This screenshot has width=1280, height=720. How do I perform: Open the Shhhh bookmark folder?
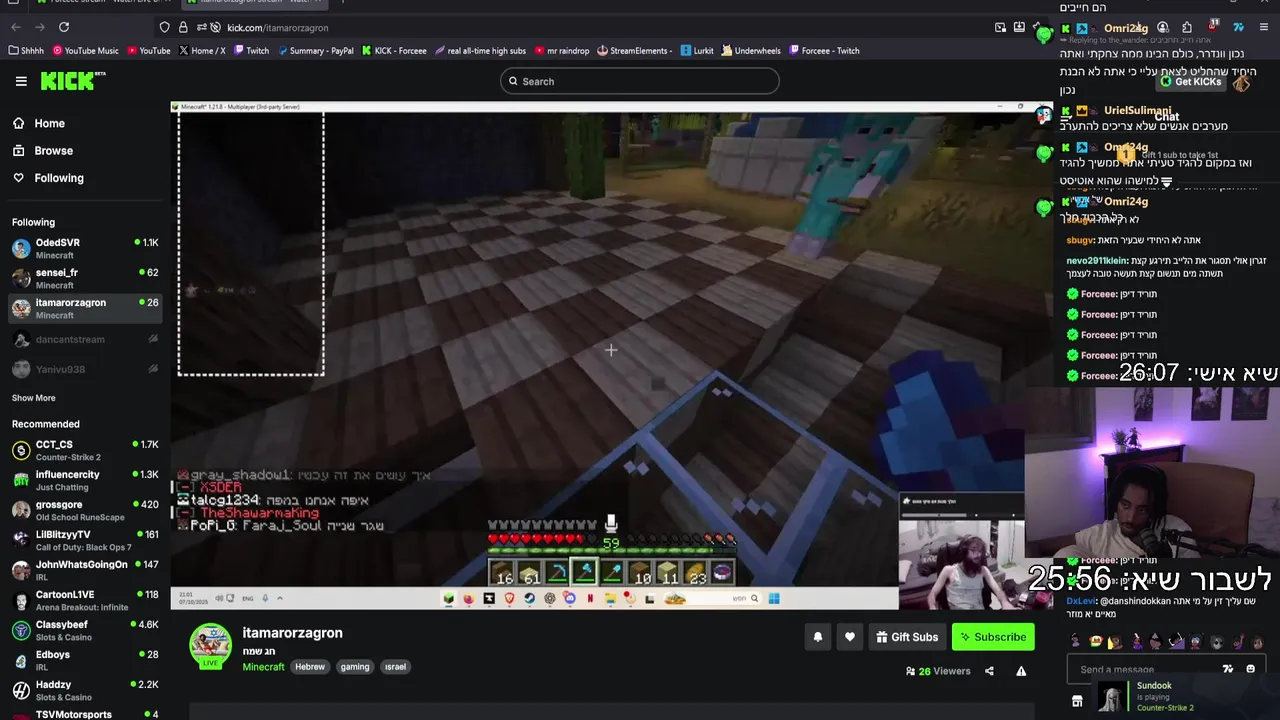(27, 50)
